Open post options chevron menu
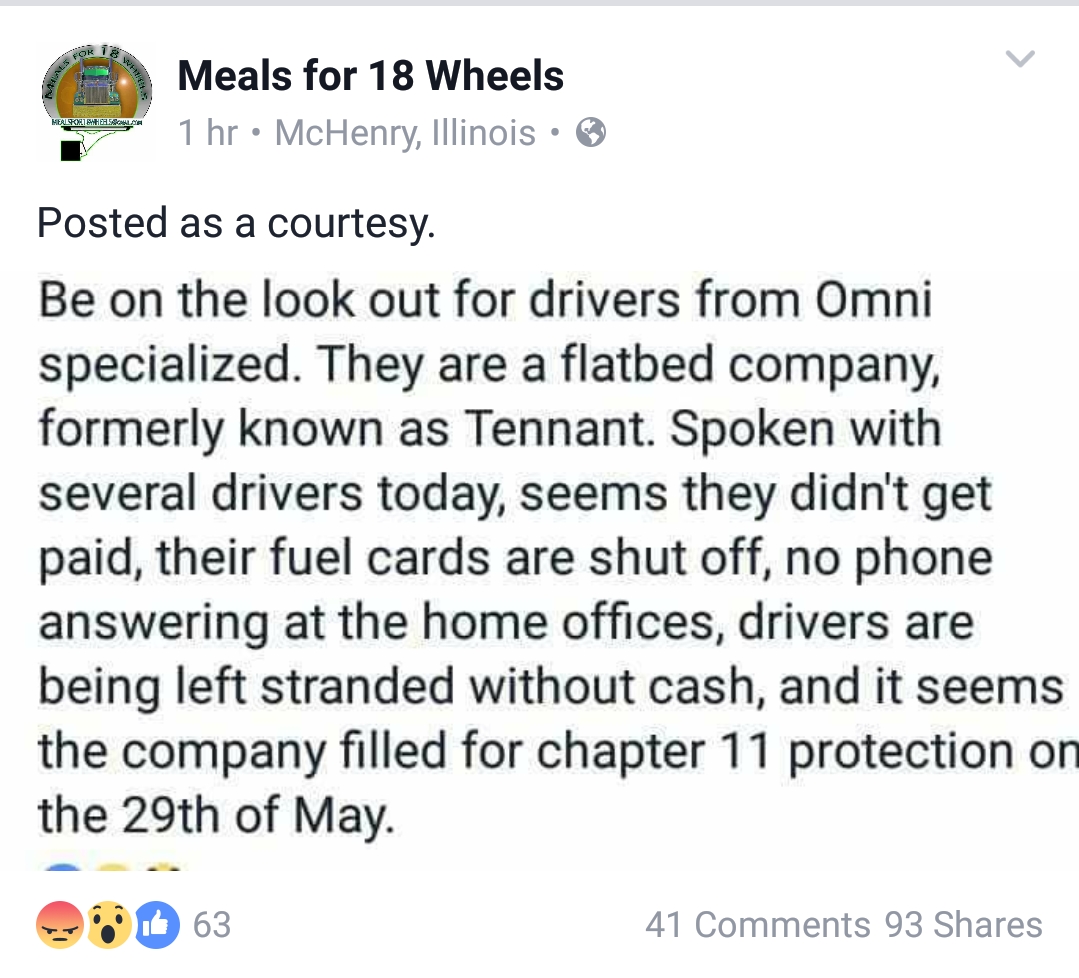The height and width of the screenshot is (978, 1079). pyautogui.click(x=1019, y=60)
